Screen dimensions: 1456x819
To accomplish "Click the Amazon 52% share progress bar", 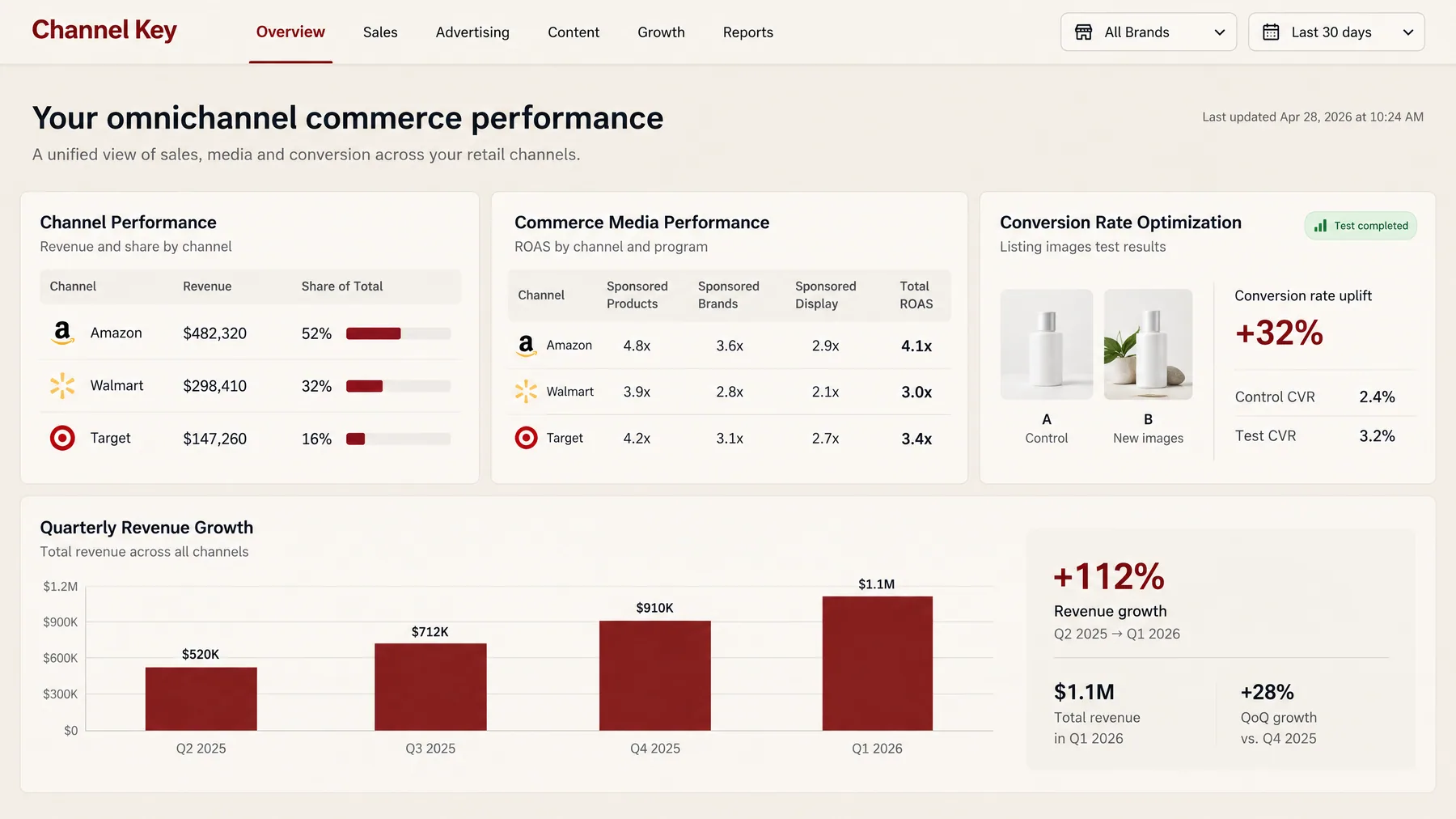I will (x=398, y=333).
